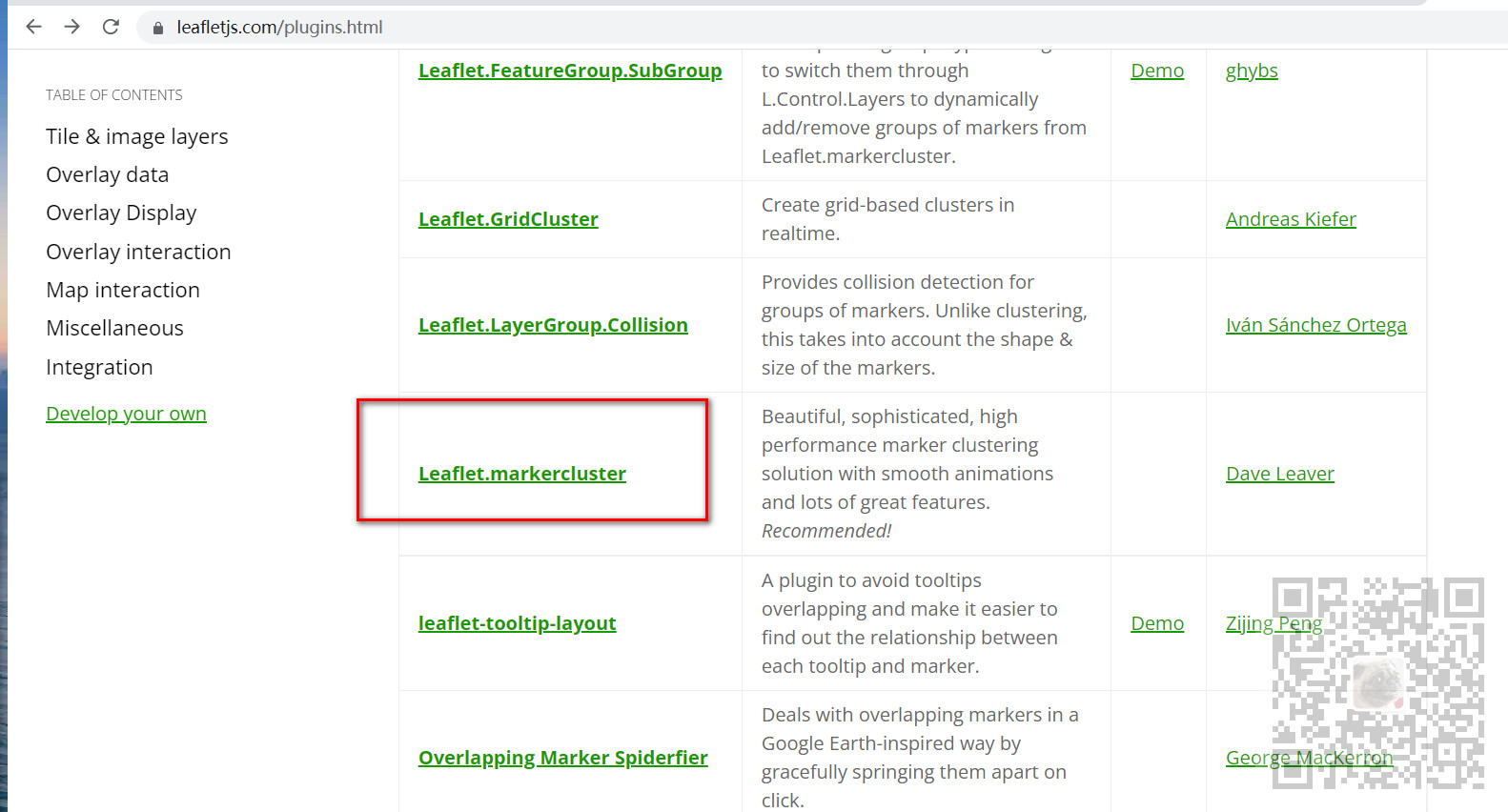This screenshot has height=812, width=1508.
Task: Open Overlapping Marker Spiderfier plugin link
Action: [x=562, y=758]
